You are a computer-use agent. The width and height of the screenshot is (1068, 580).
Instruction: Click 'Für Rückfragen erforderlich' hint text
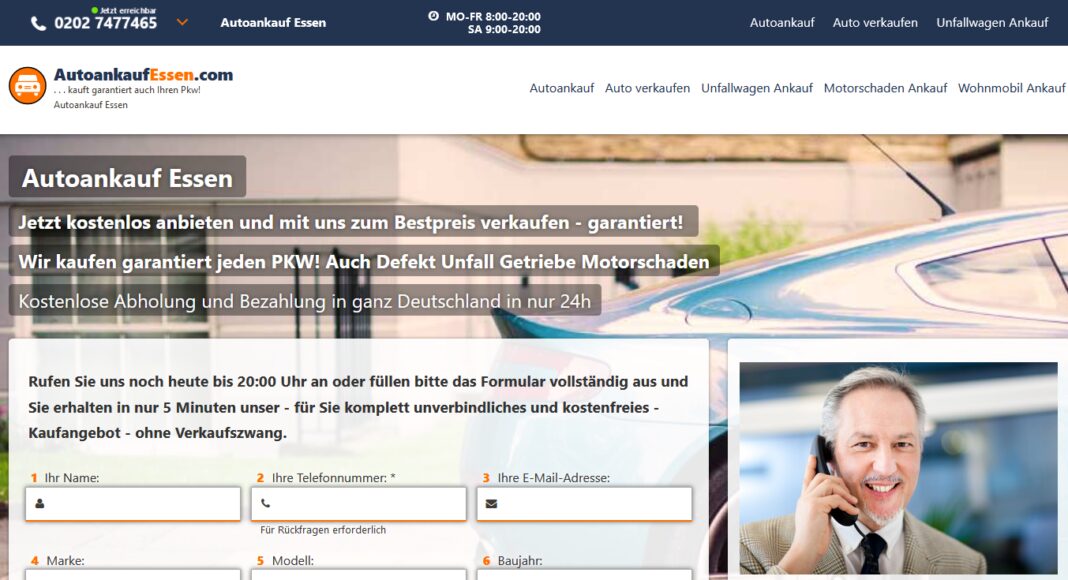coord(323,530)
